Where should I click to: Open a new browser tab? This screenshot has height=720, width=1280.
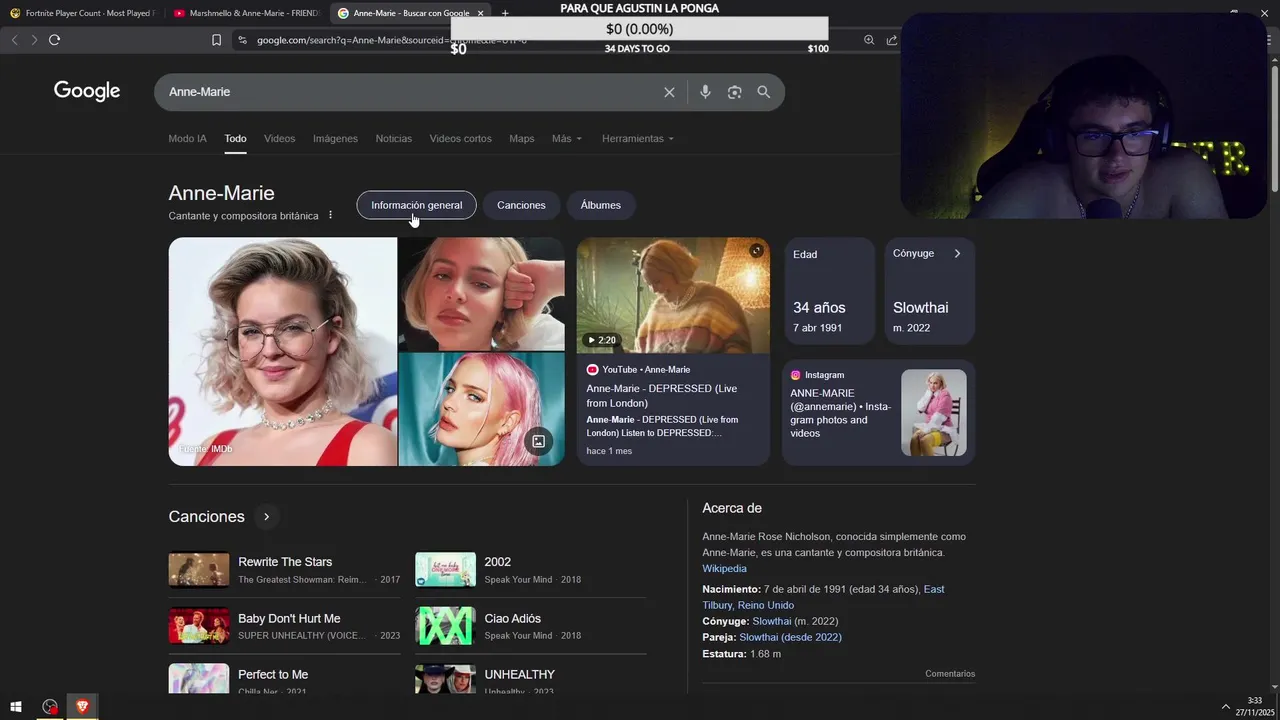pyautogui.click(x=505, y=13)
